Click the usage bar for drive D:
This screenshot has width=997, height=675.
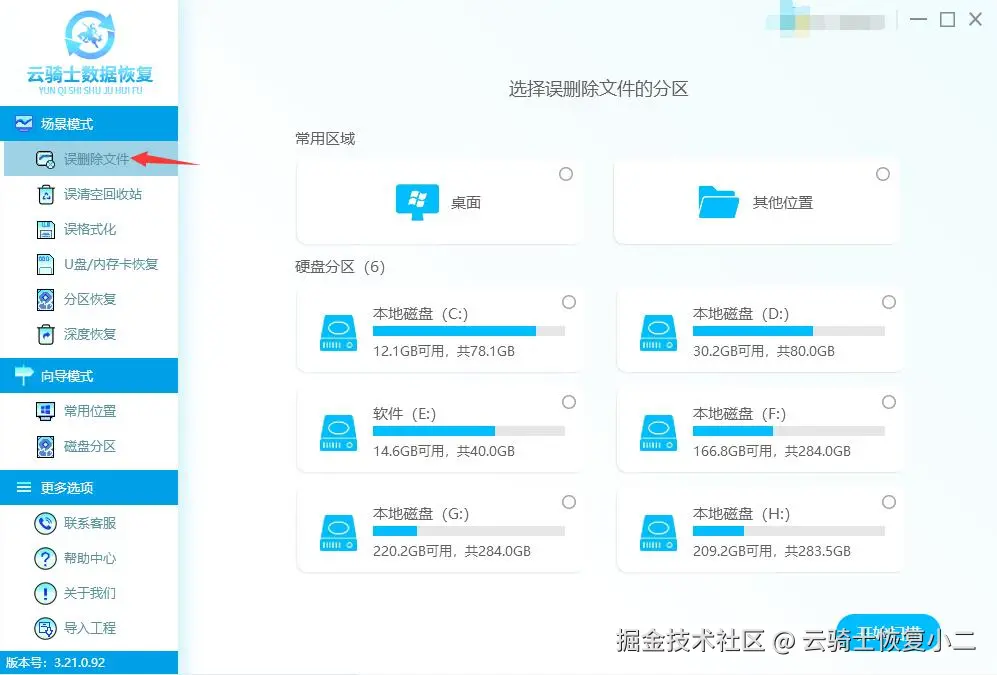788,331
